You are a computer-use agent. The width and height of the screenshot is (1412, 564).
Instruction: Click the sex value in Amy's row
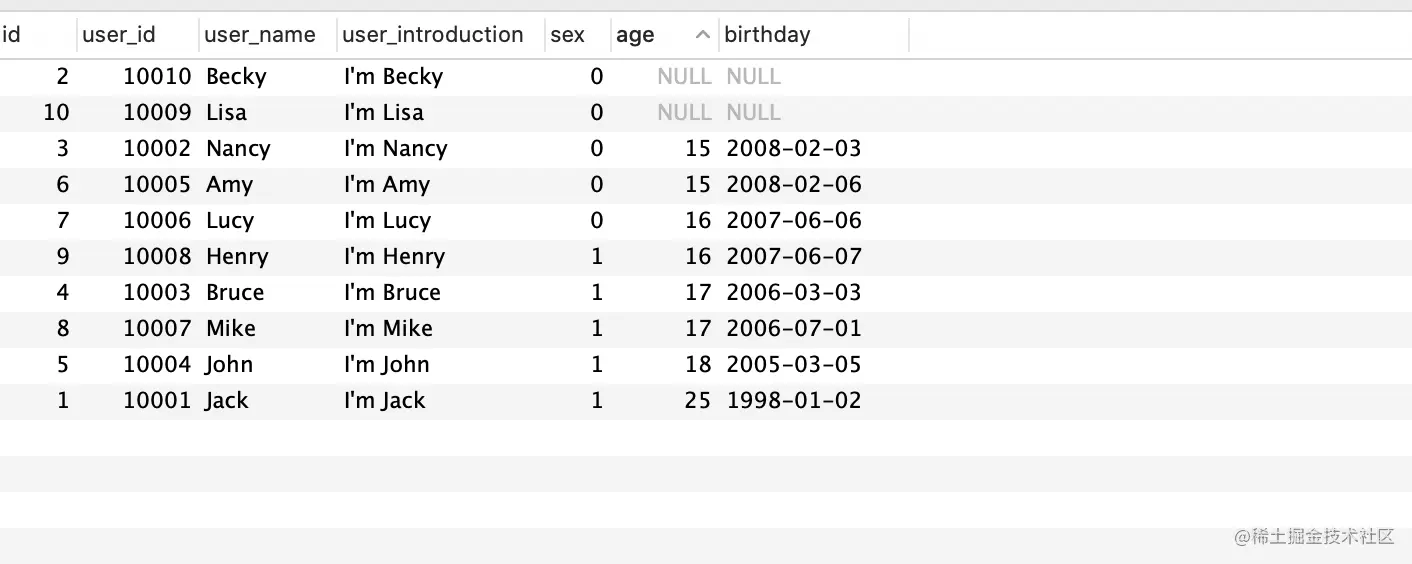(x=597, y=185)
